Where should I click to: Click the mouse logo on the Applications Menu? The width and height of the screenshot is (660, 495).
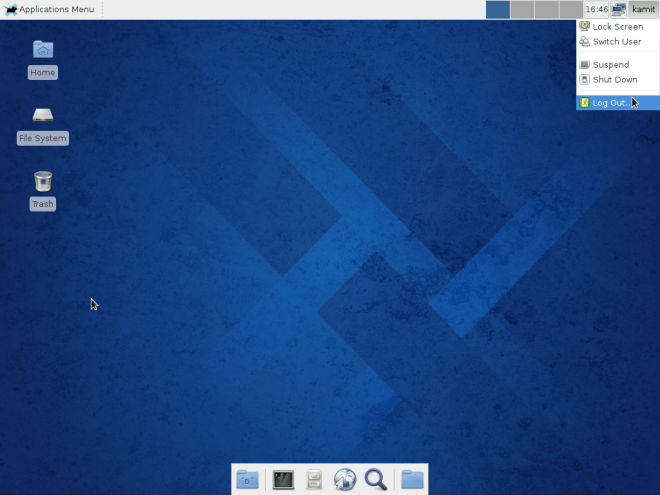pyautogui.click(x=11, y=9)
